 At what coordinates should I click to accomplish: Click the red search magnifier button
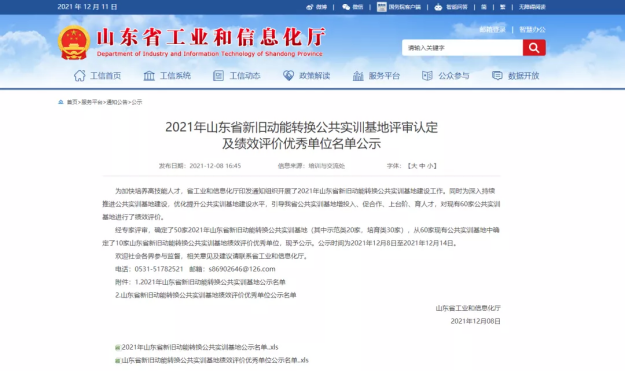(534, 48)
